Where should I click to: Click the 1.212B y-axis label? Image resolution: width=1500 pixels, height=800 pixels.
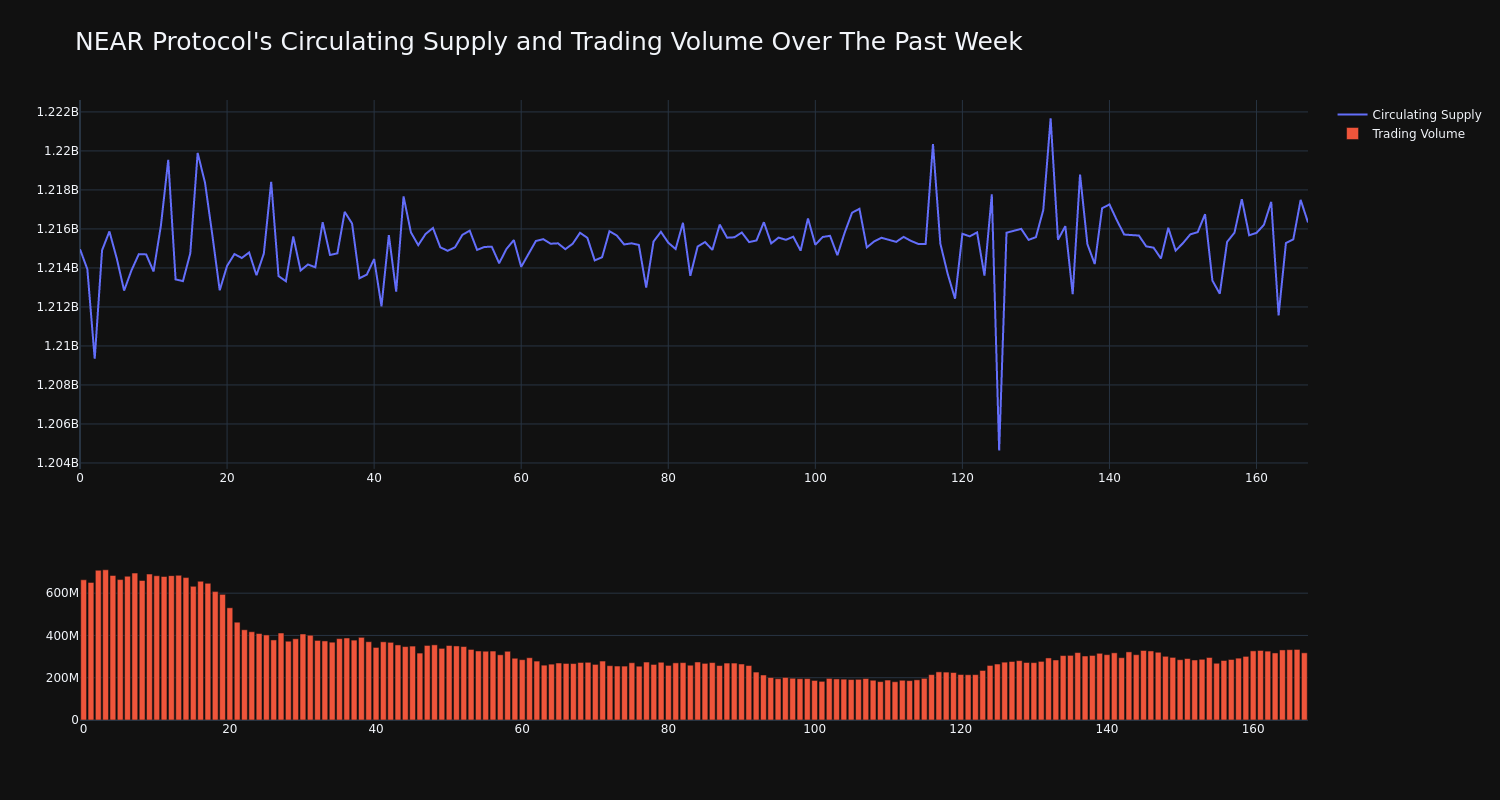tap(58, 307)
